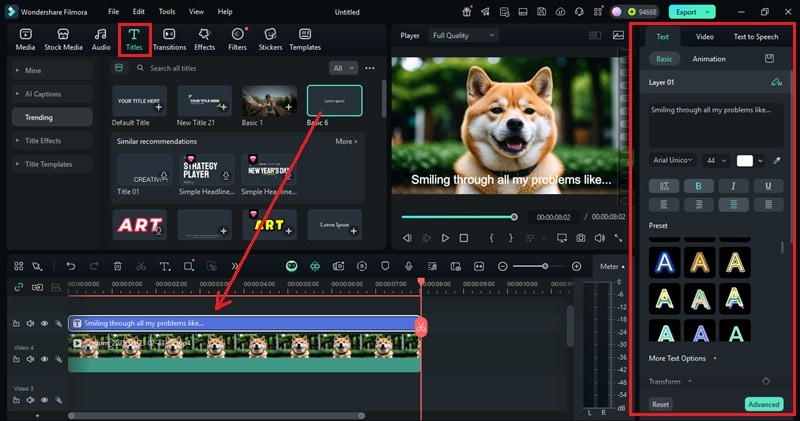Click the Reset button
Image resolution: width=800 pixels, height=421 pixels.
click(x=660, y=404)
